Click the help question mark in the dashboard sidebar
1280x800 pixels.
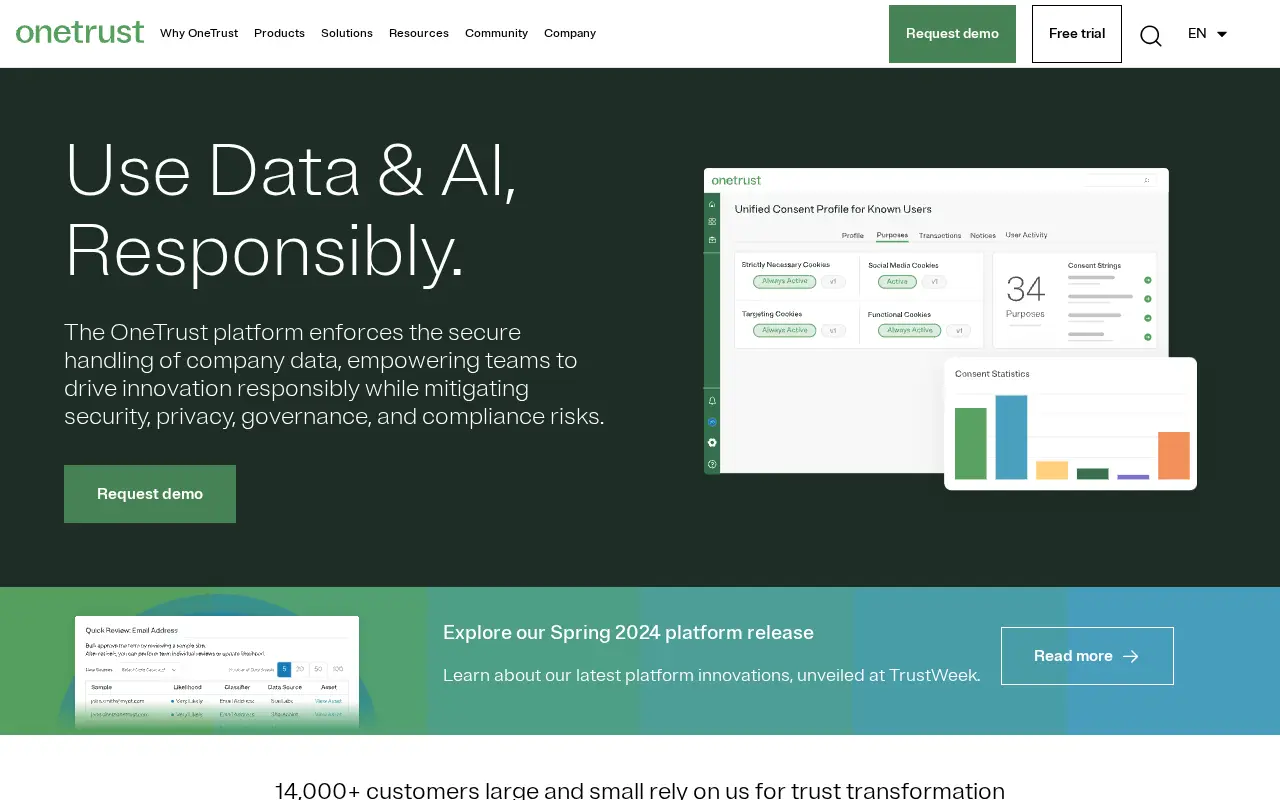click(x=712, y=464)
